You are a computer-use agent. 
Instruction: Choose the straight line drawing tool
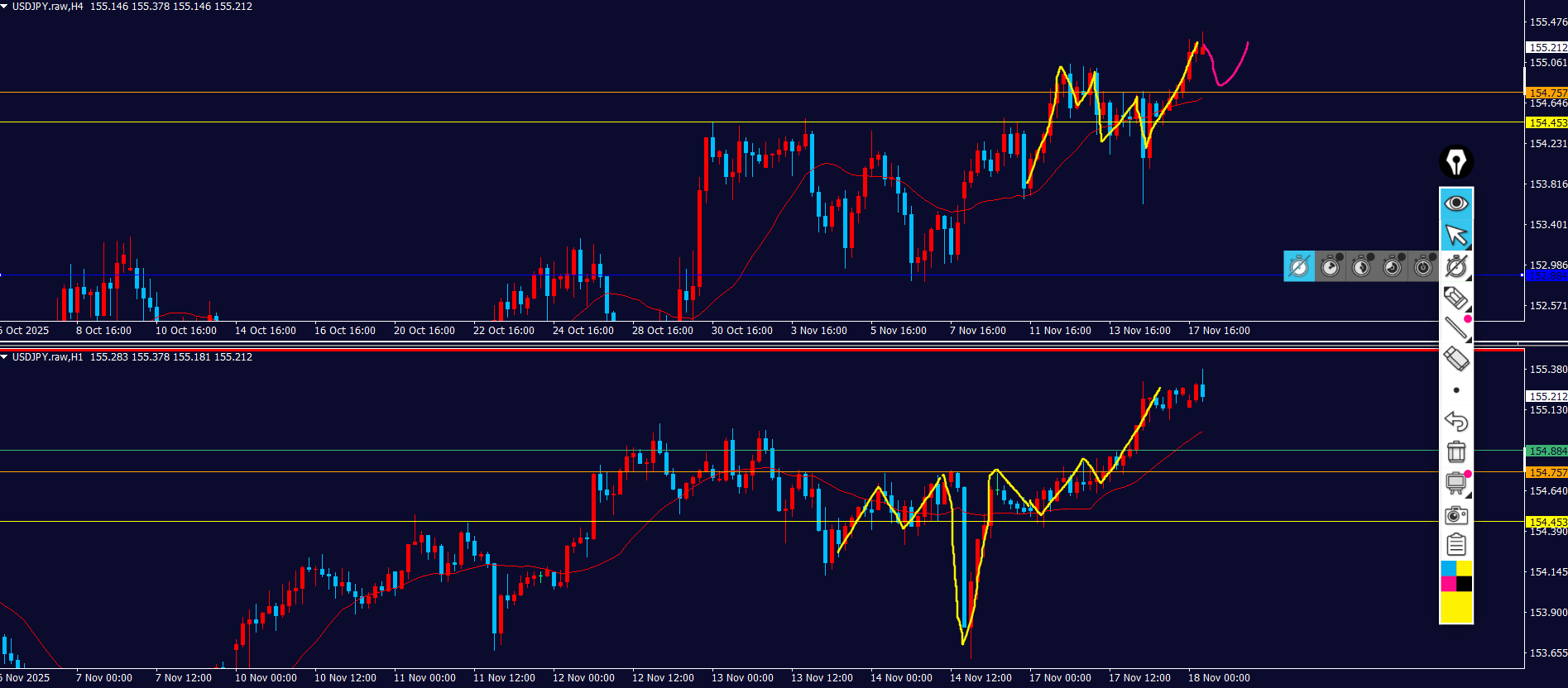click(x=1455, y=328)
